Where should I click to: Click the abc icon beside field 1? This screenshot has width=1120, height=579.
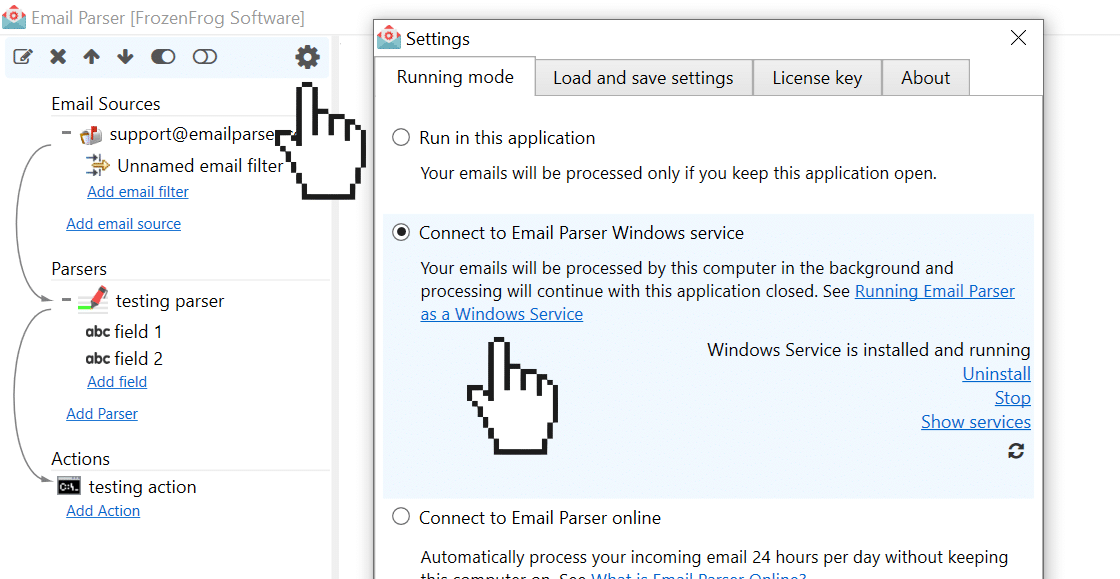coord(98,332)
